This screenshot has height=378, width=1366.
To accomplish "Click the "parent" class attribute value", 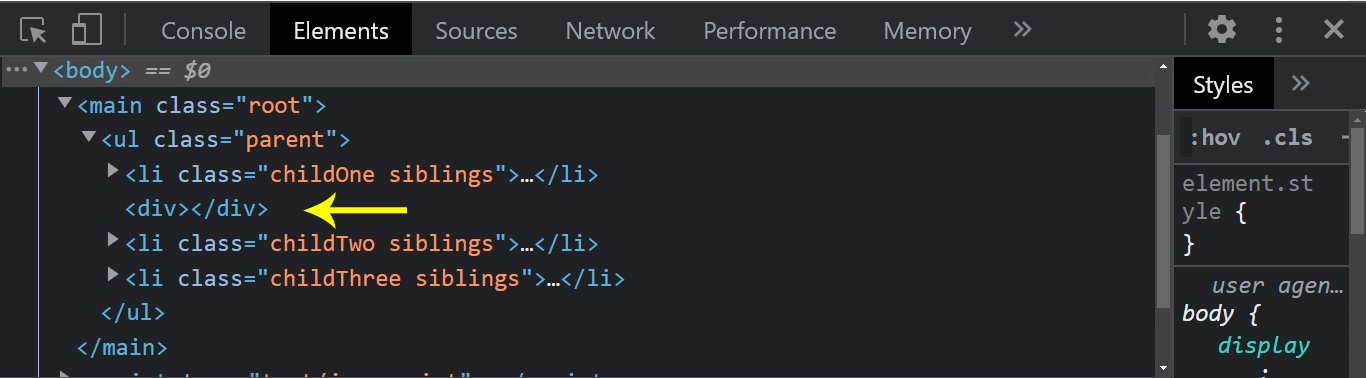I will 285,139.
